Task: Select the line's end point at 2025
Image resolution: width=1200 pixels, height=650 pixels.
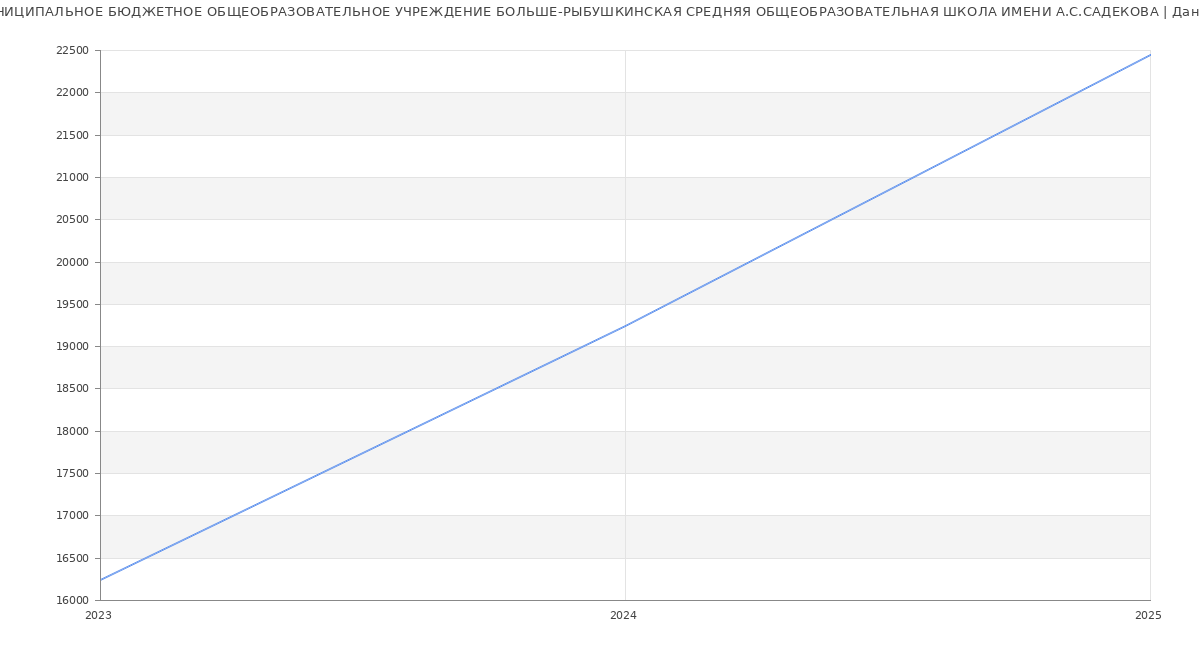Action: [1149, 55]
